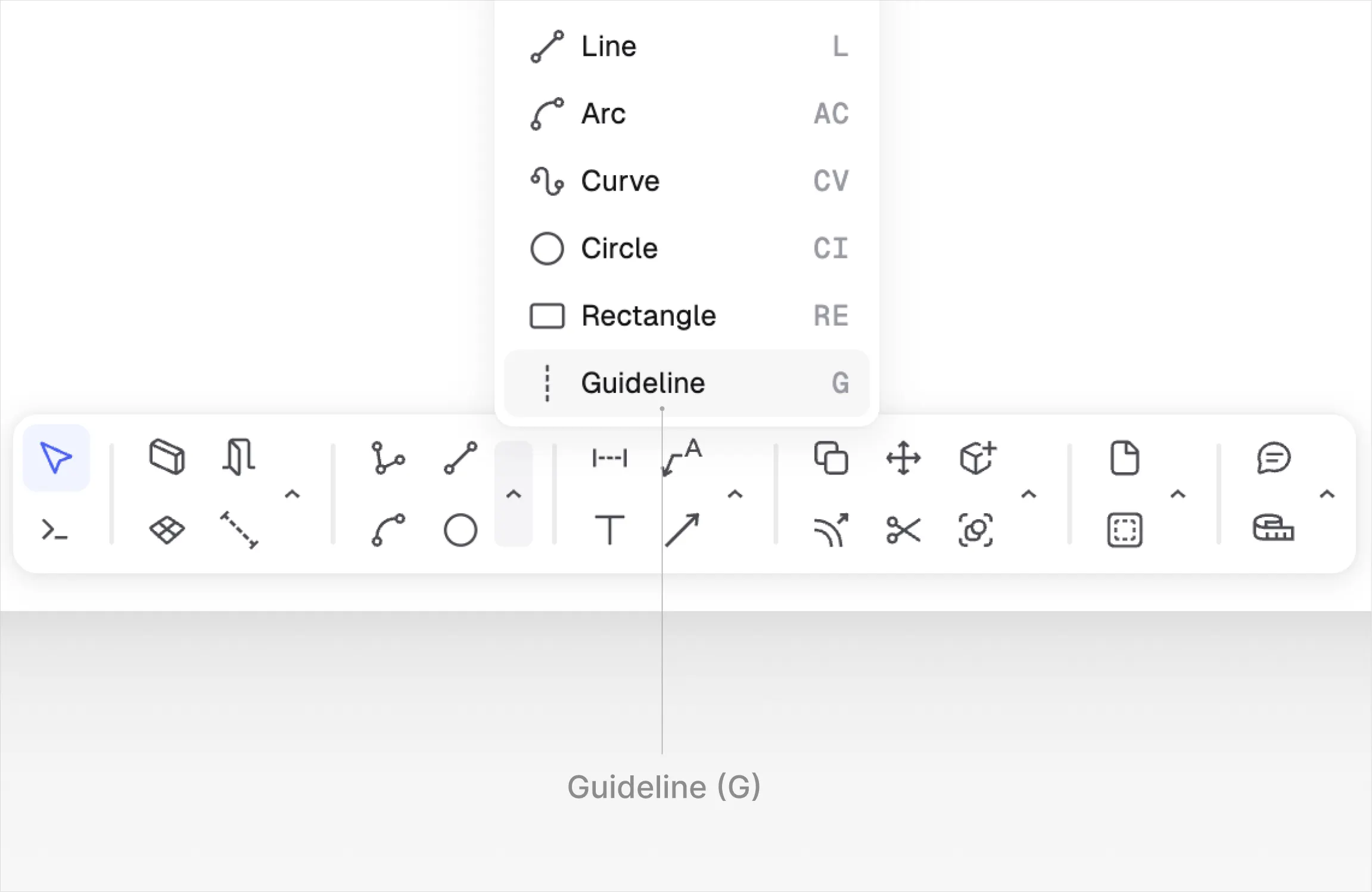
Task: Select the Door tool icon
Action: [239, 457]
